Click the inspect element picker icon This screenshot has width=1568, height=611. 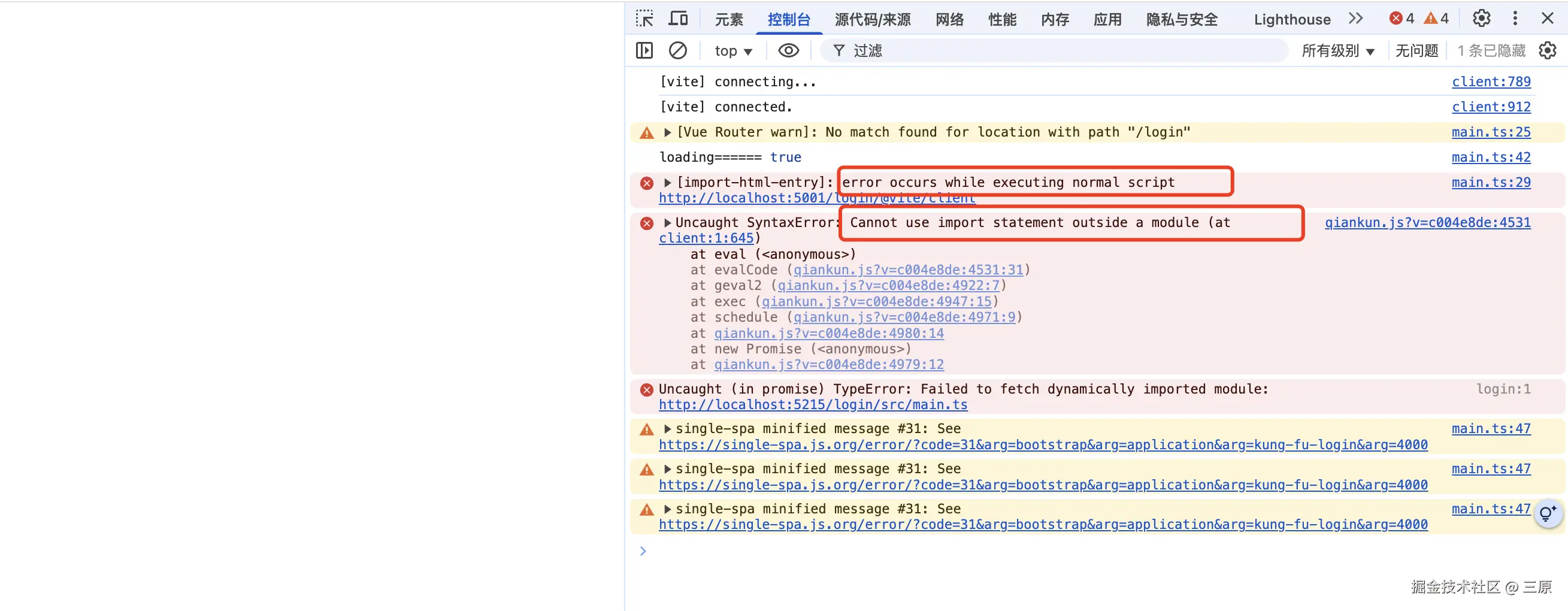point(644,19)
